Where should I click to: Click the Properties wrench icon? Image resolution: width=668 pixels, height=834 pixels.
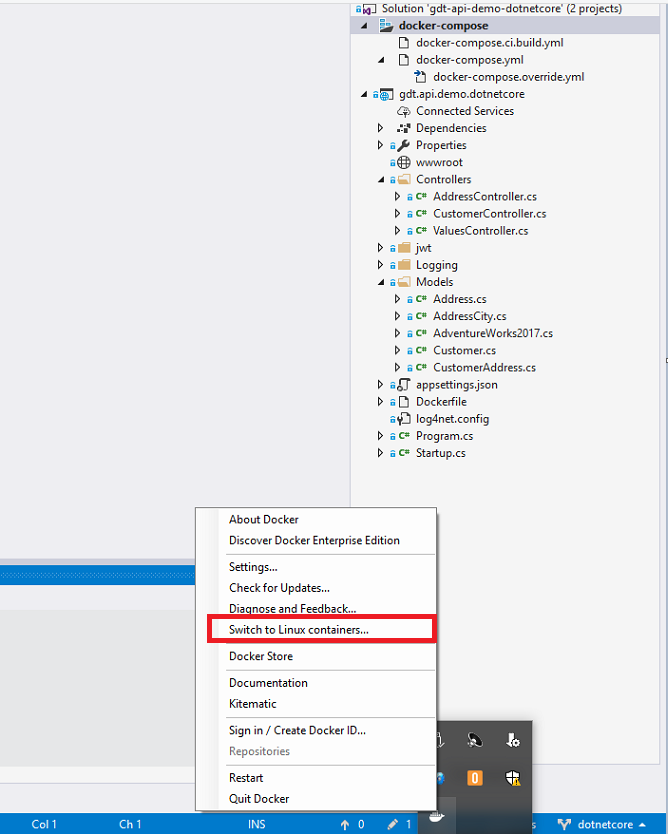404,145
